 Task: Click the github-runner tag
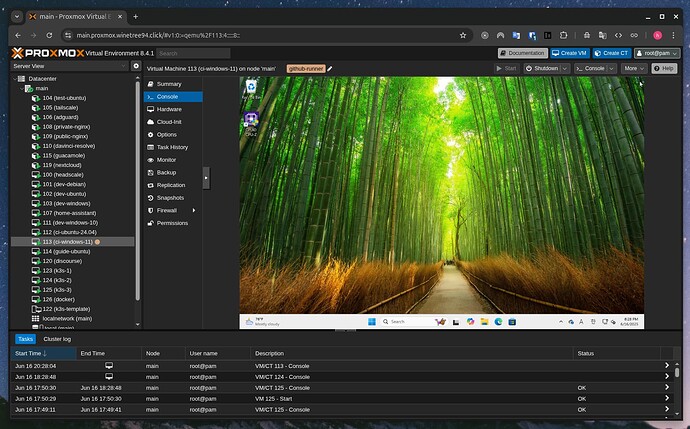click(306, 69)
